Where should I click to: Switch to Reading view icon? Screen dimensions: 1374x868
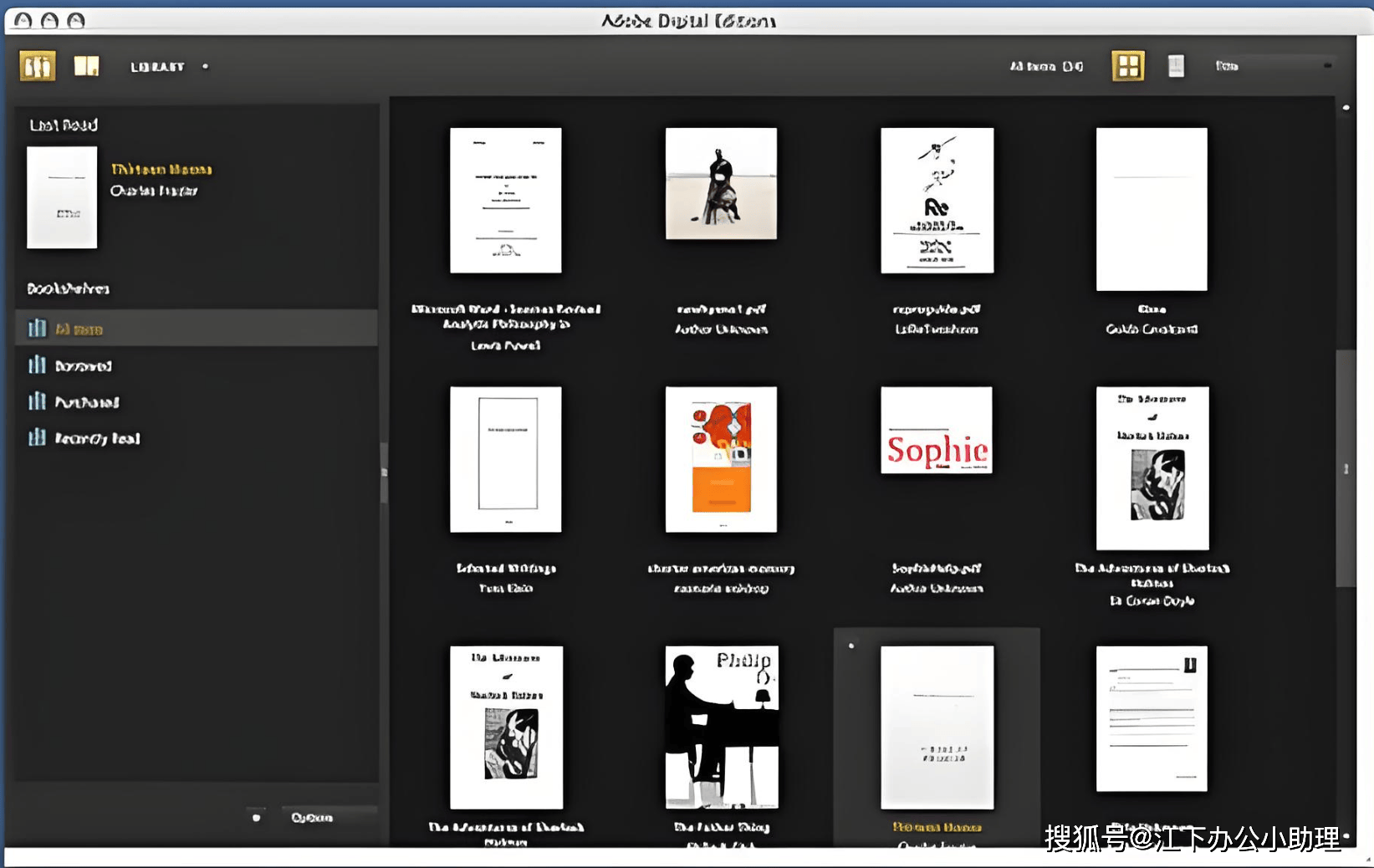pyautogui.click(x=86, y=66)
